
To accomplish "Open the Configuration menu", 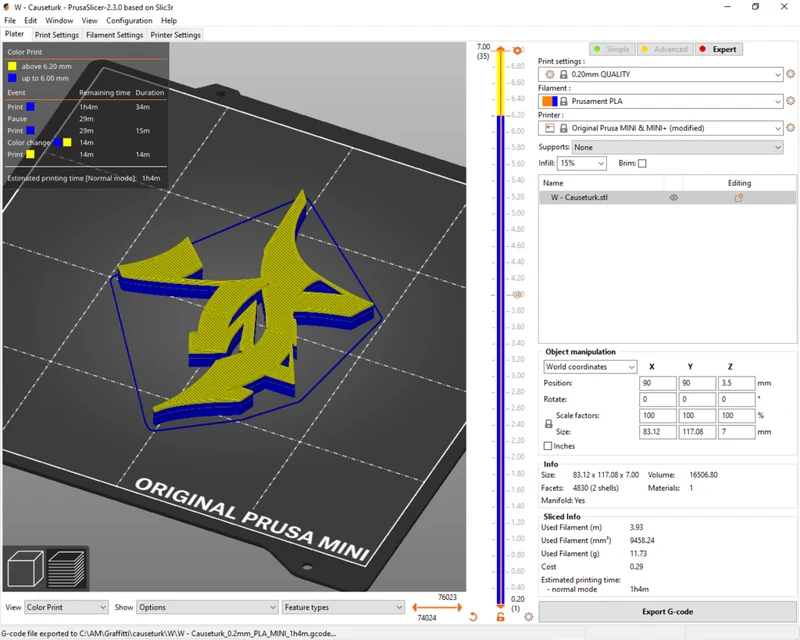I will [x=129, y=20].
